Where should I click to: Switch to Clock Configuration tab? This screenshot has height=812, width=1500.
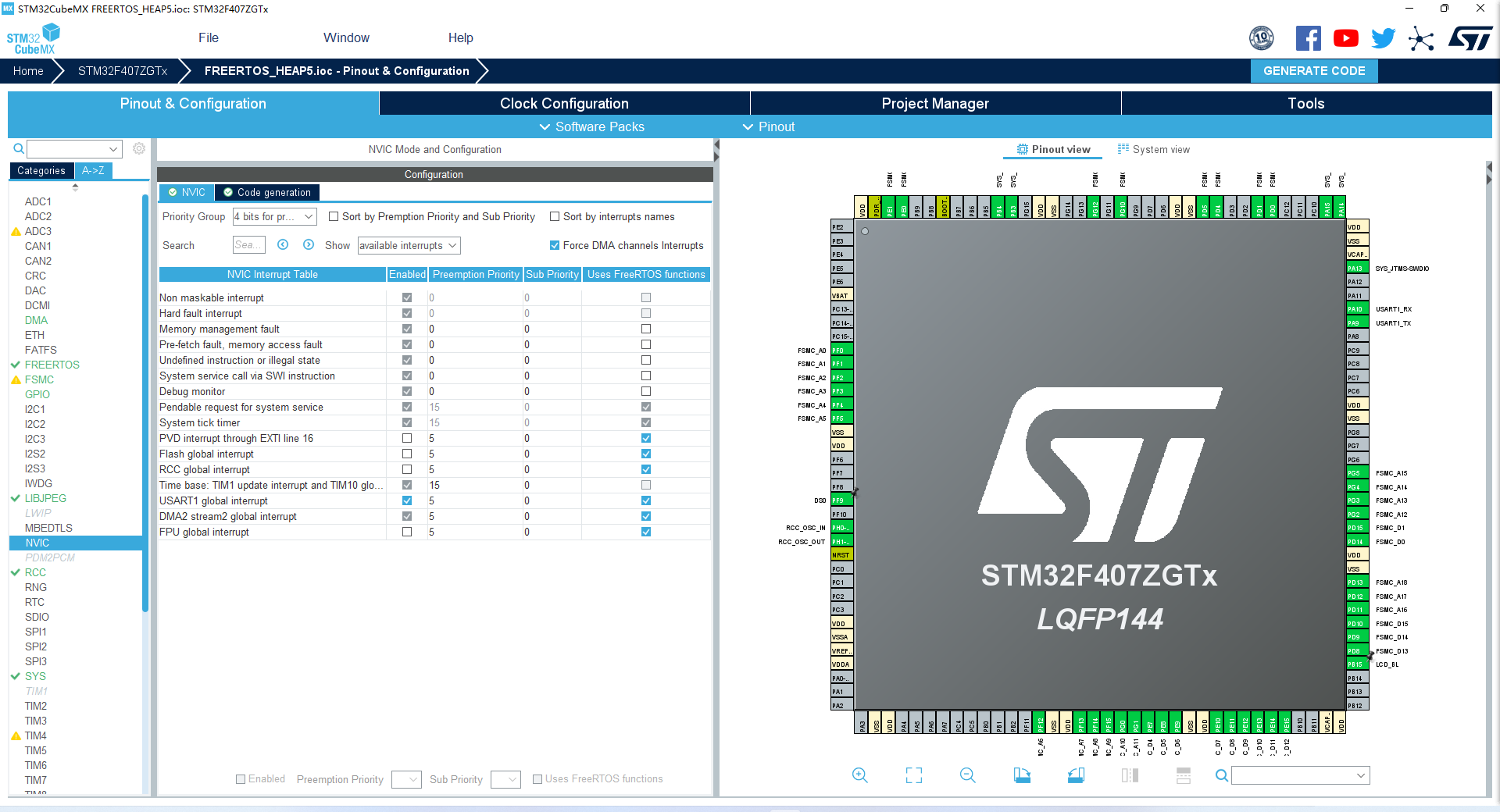[564, 103]
